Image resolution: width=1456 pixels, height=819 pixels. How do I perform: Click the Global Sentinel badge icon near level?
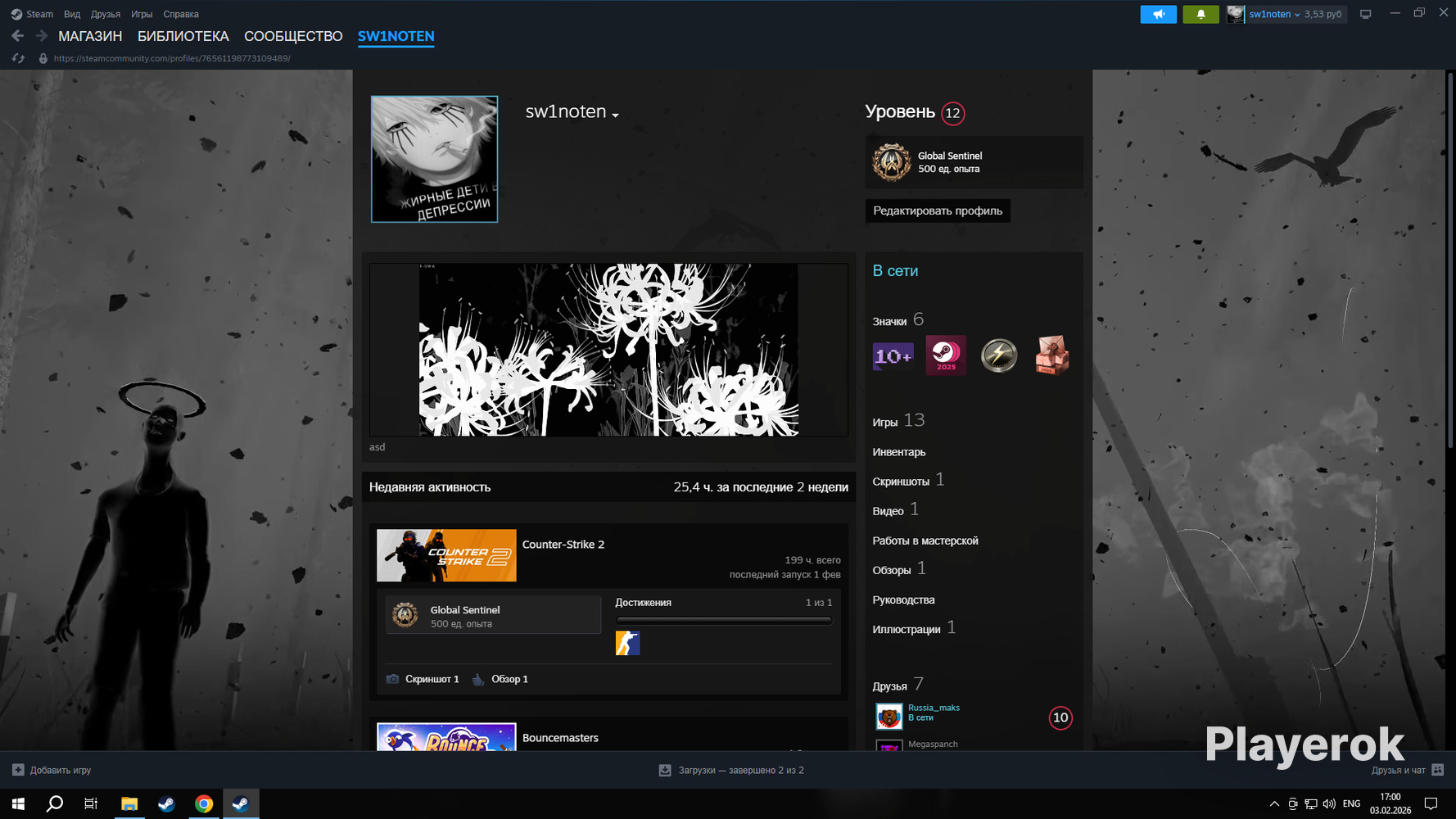(891, 162)
